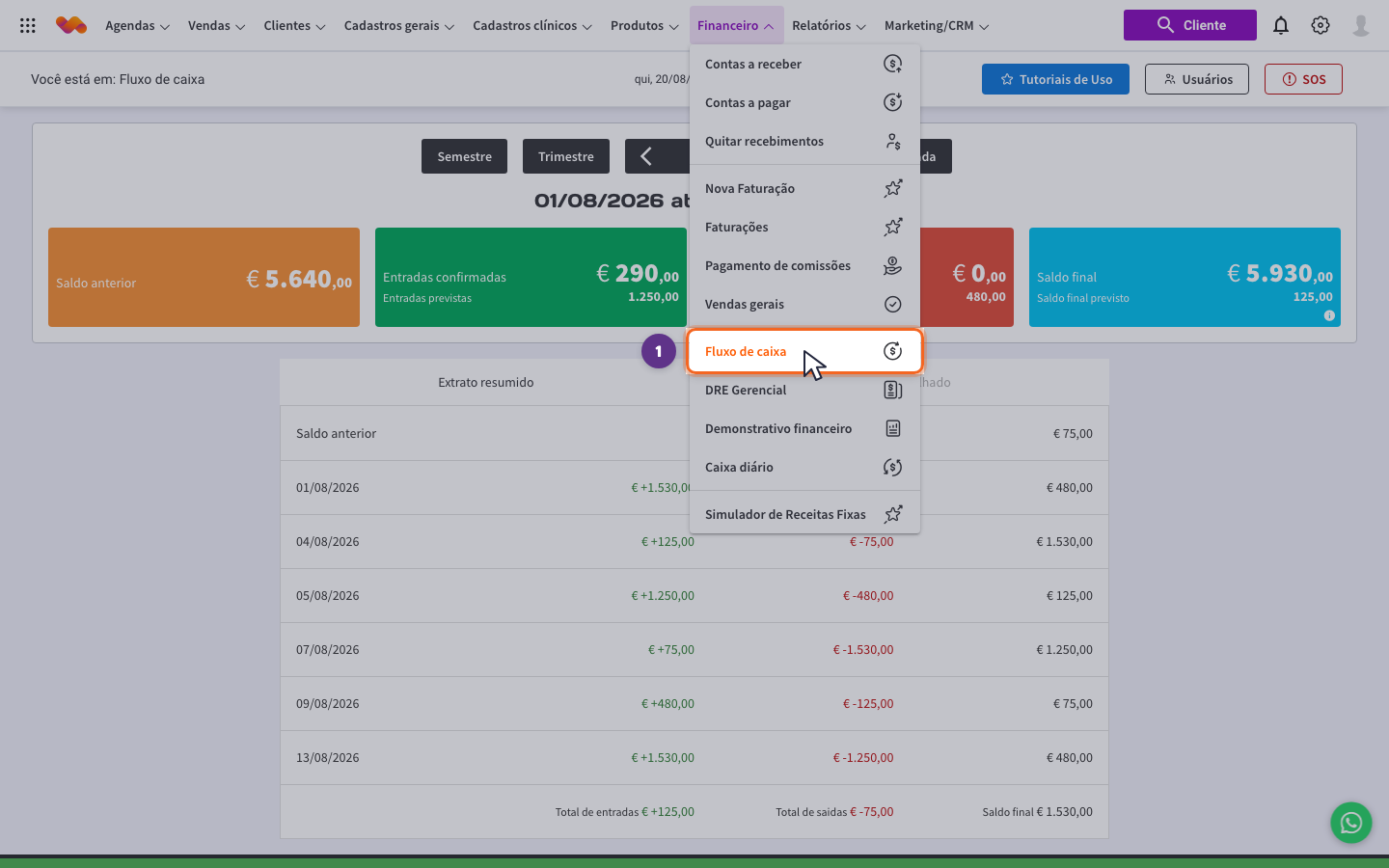Go to previous period arrow
The width and height of the screenshot is (1389, 868).
646,156
